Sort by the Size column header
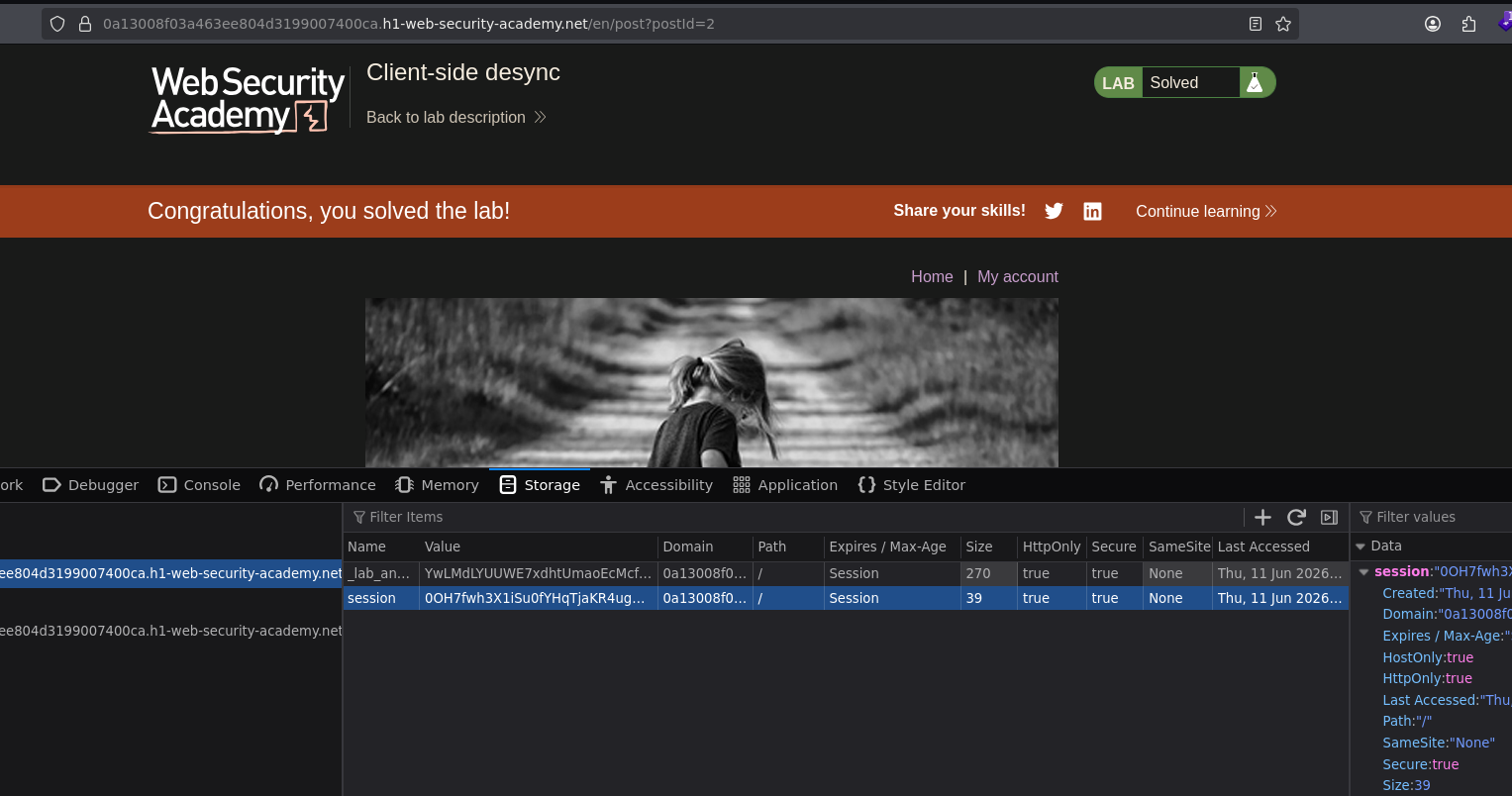 (x=989, y=547)
